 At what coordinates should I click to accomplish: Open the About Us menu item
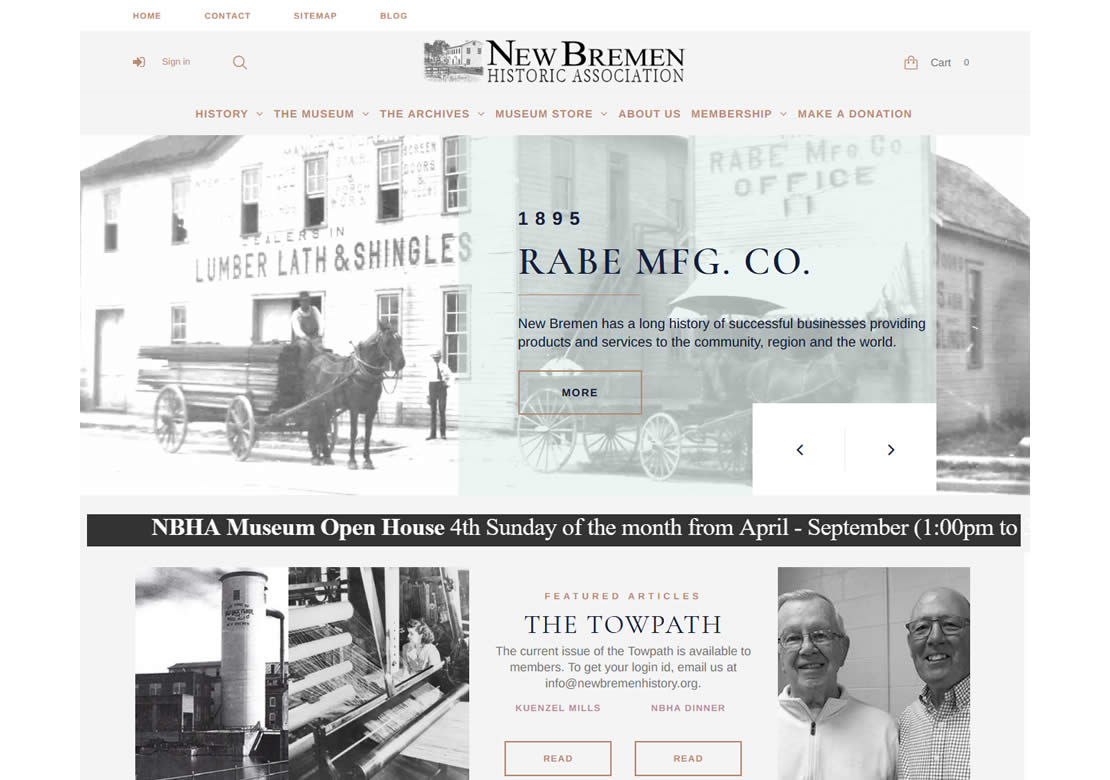(649, 114)
